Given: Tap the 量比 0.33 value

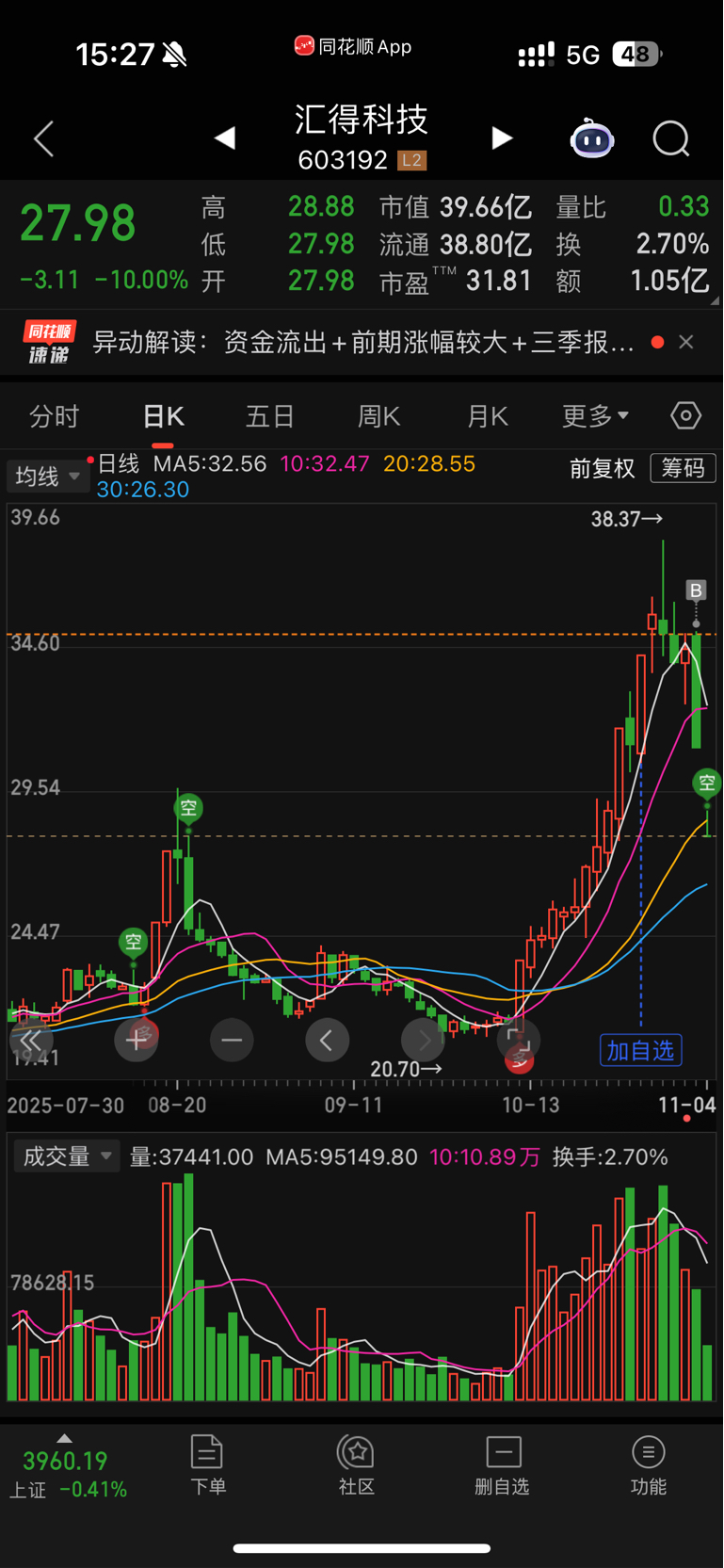Looking at the screenshot, I should pos(684,207).
